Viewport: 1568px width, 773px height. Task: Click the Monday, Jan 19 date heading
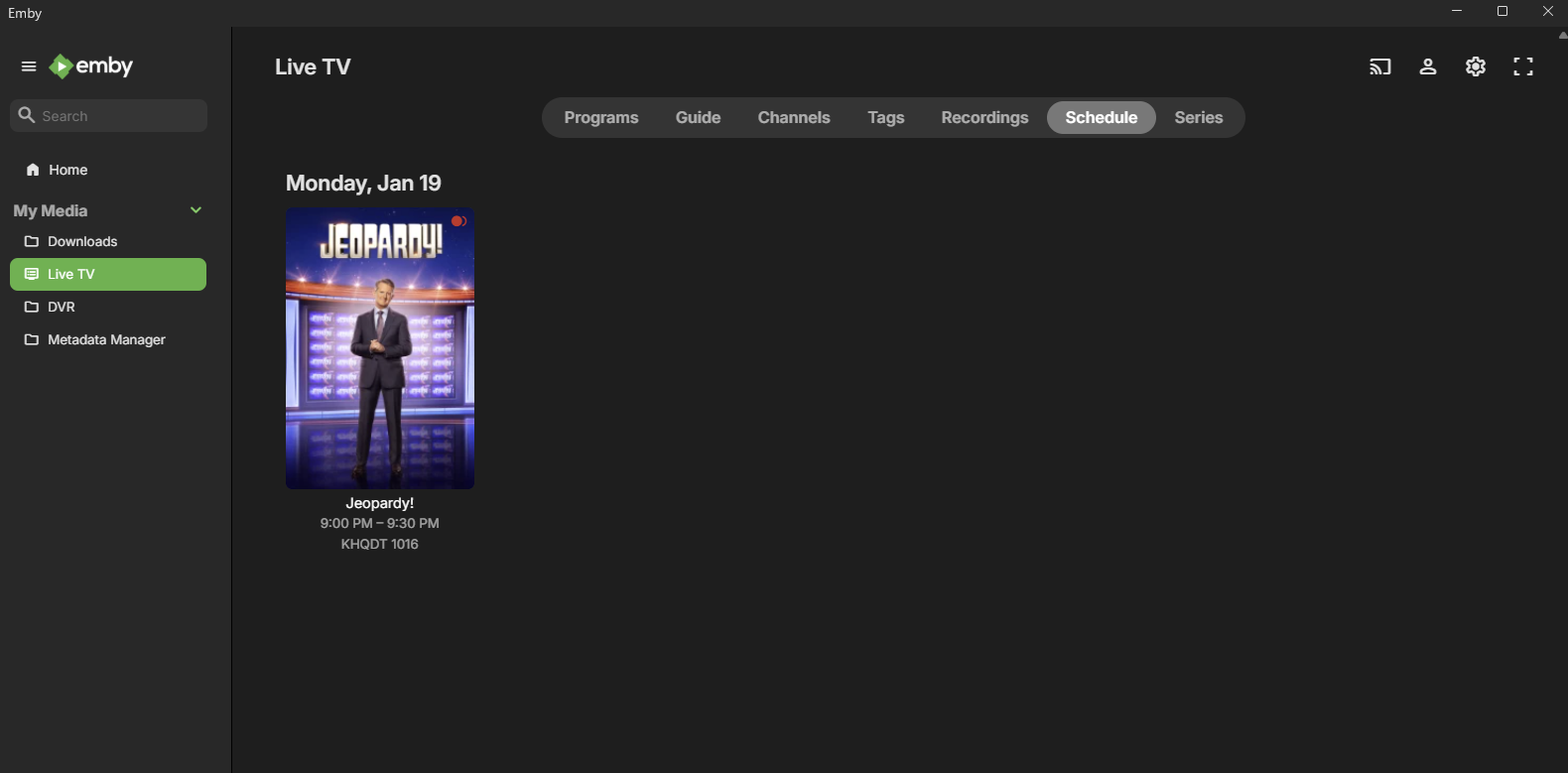click(363, 183)
